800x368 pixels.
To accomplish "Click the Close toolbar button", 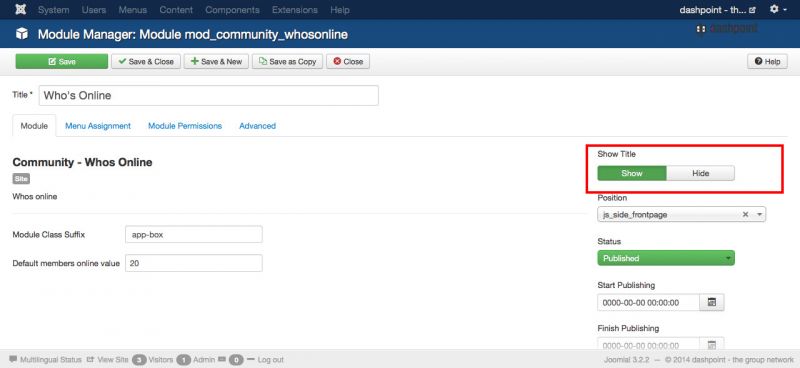I will click(348, 61).
